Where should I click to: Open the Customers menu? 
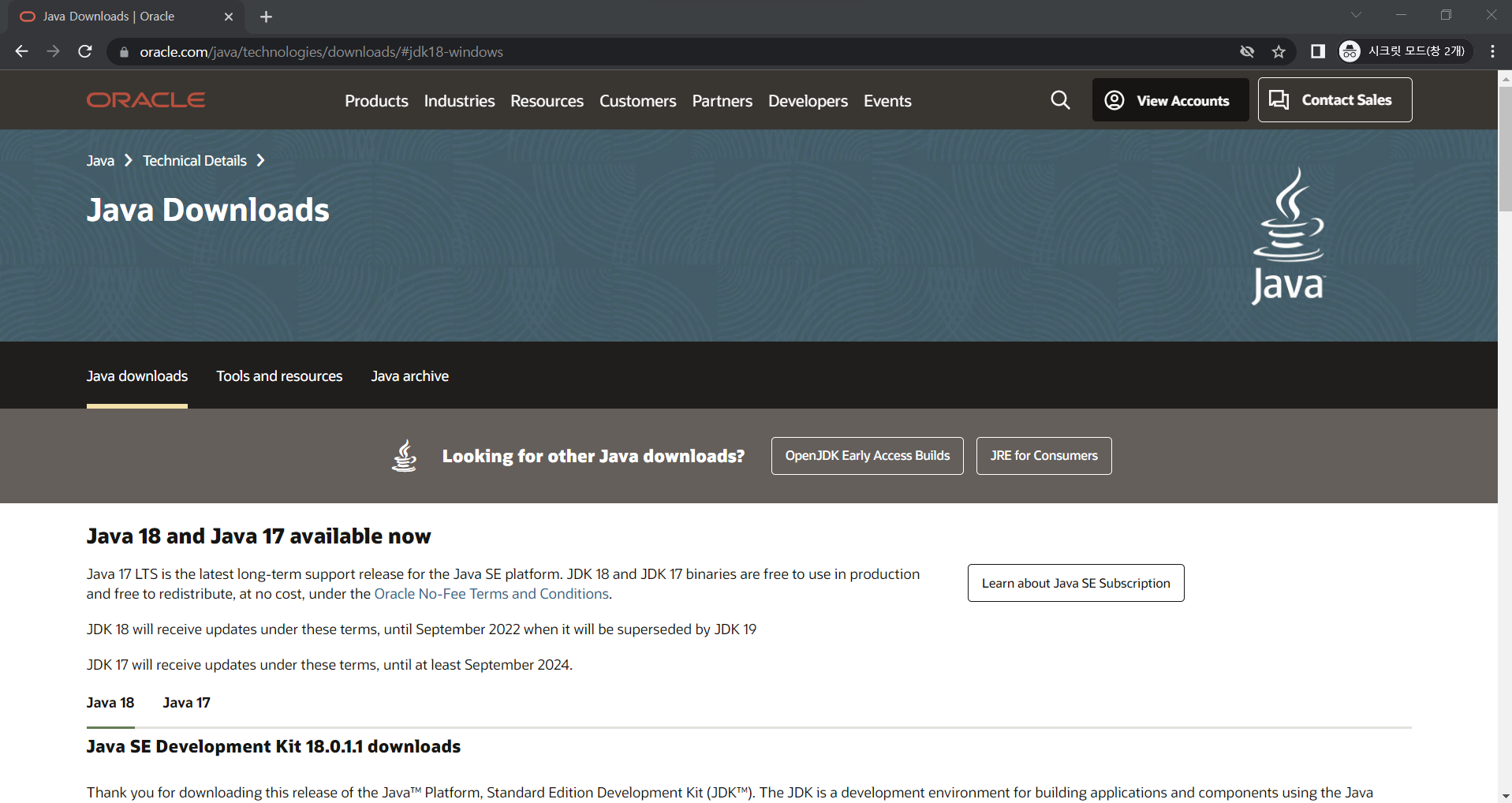pyautogui.click(x=638, y=101)
